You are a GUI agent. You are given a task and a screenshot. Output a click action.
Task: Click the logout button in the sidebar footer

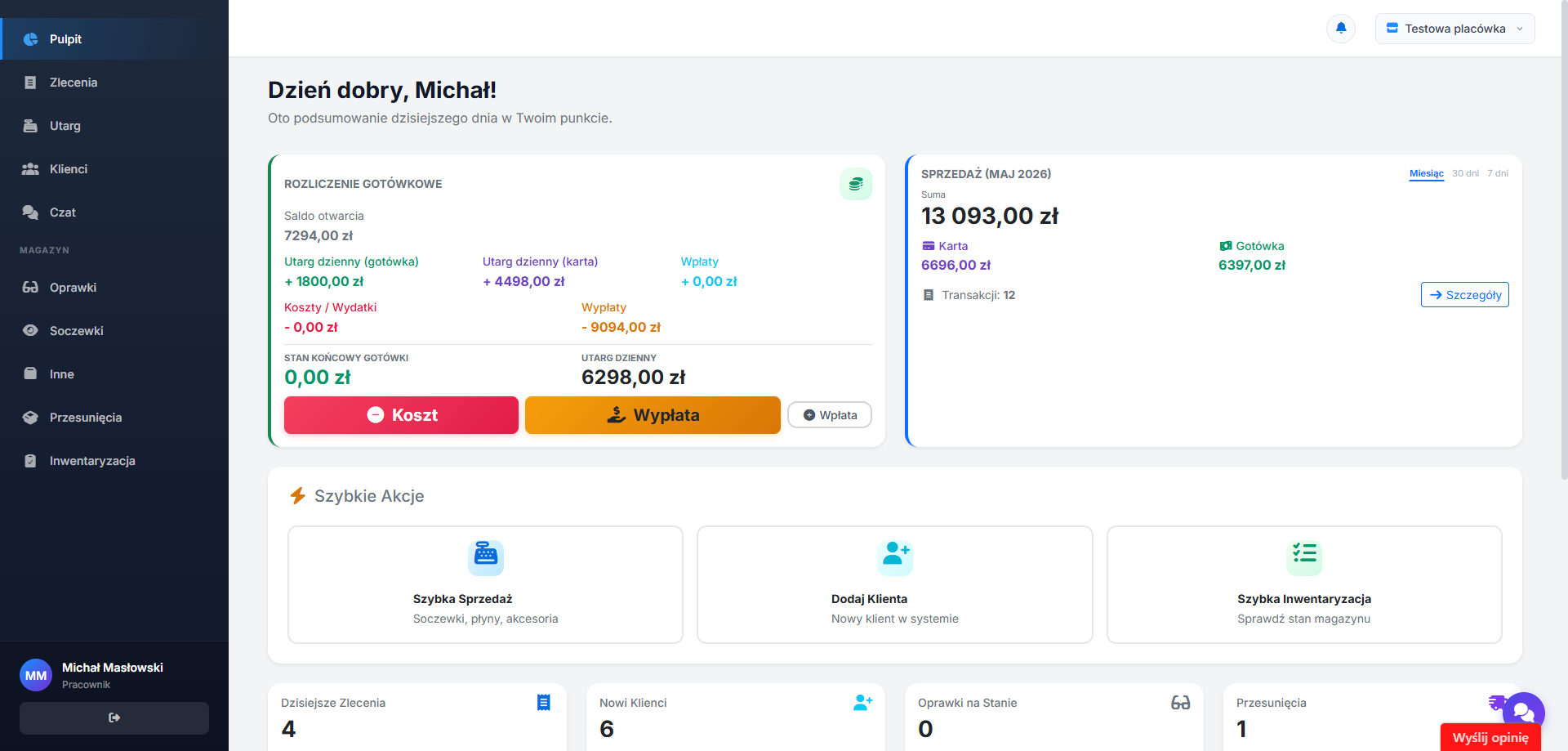114,717
